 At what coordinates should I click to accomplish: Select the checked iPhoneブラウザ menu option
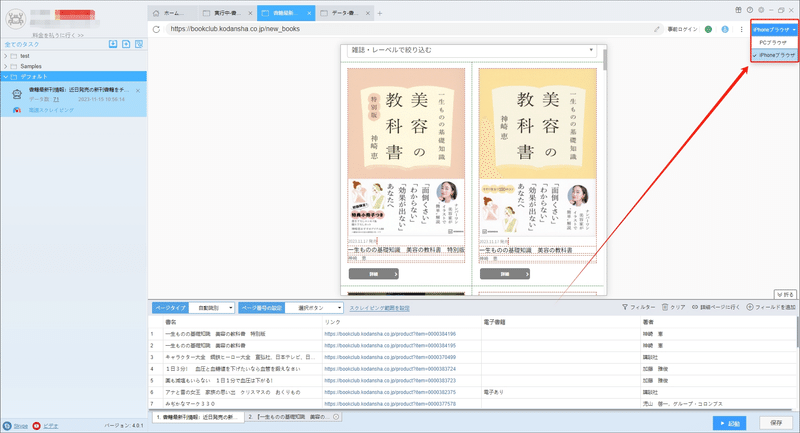click(774, 55)
